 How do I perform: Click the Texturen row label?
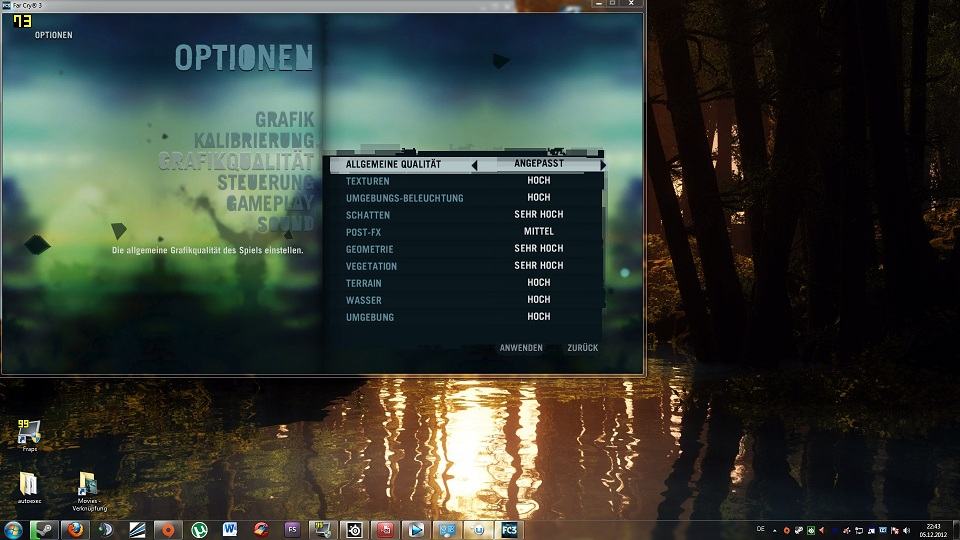(x=367, y=181)
